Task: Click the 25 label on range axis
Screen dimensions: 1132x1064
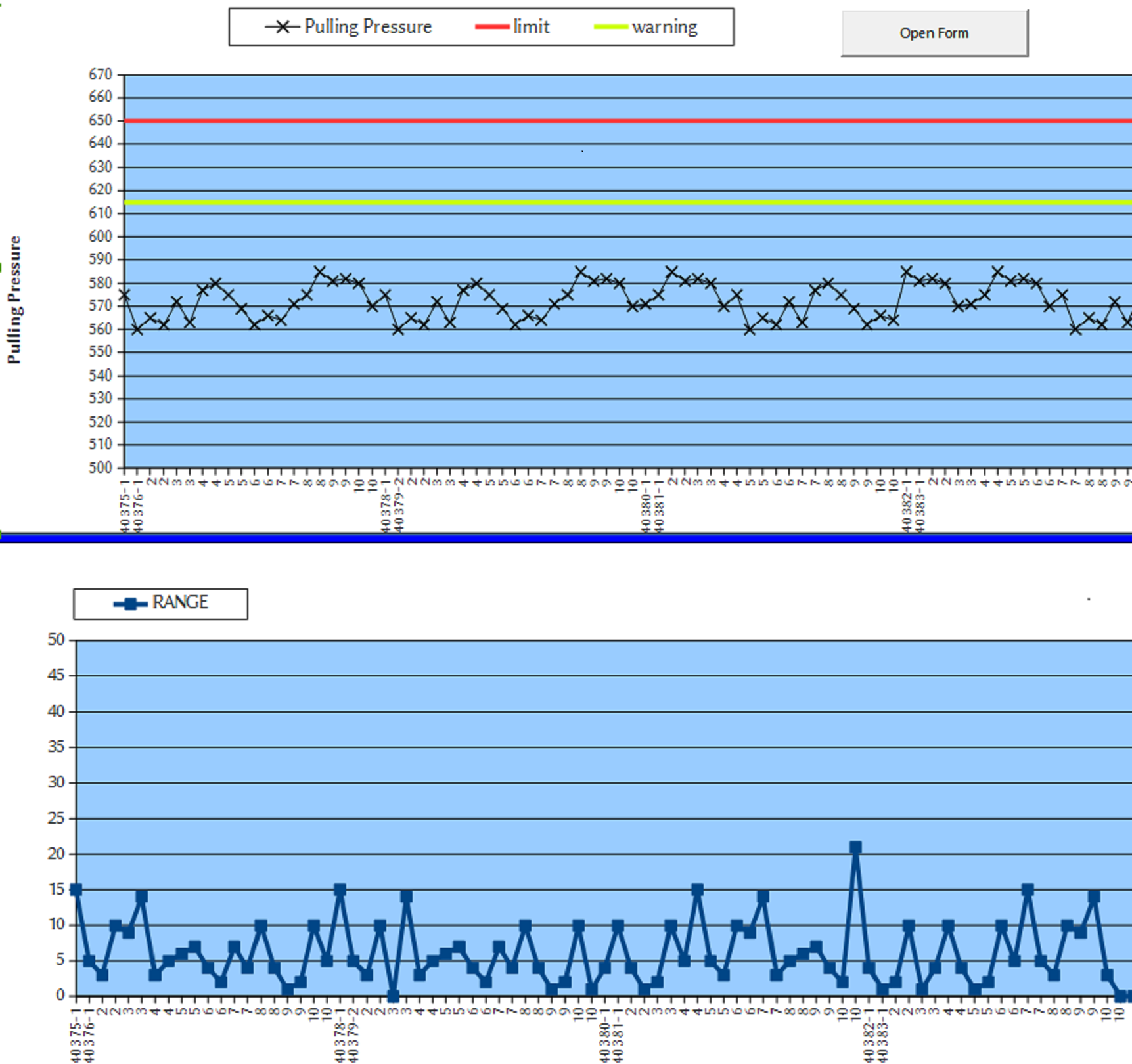Action: (57, 818)
